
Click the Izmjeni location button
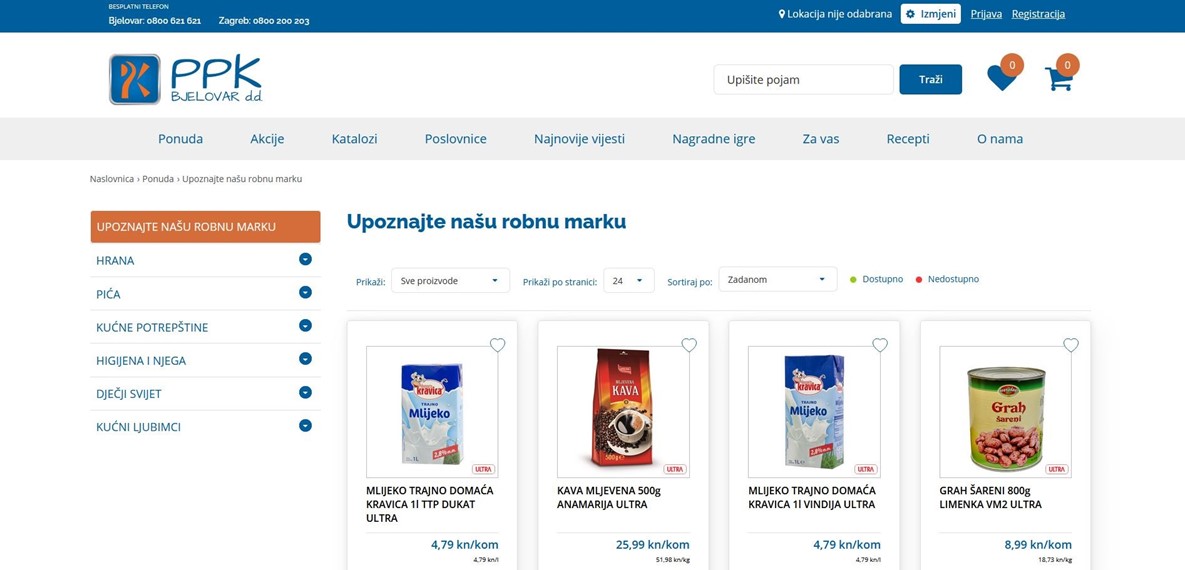point(930,14)
